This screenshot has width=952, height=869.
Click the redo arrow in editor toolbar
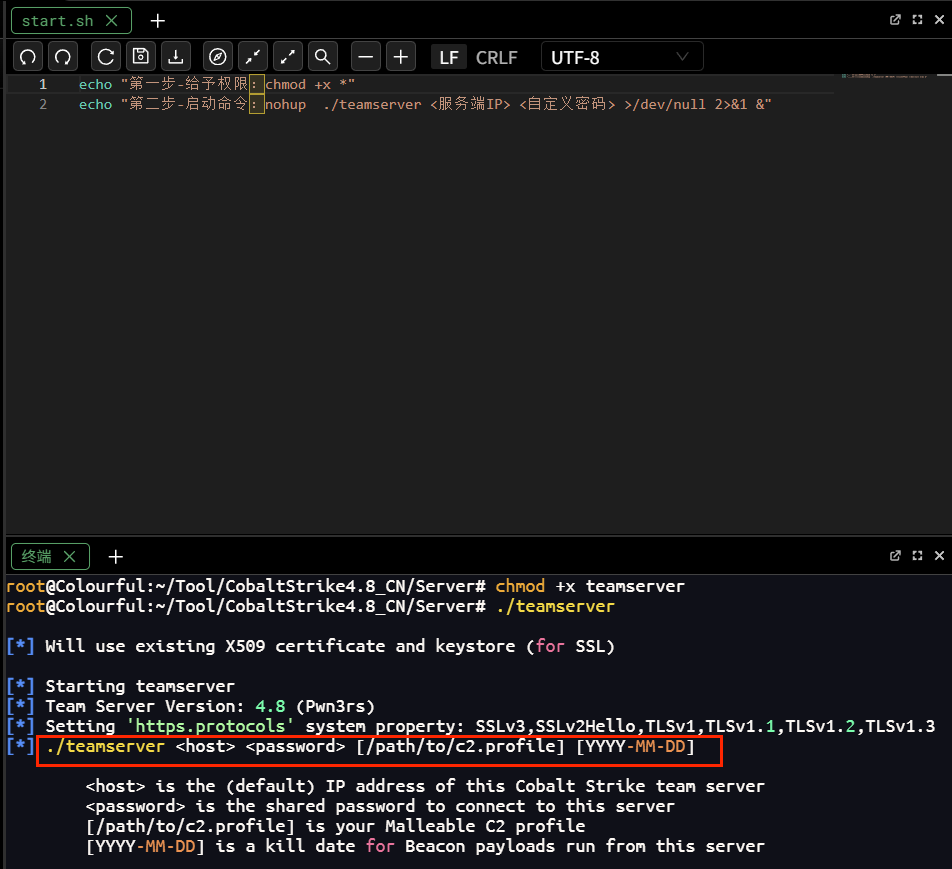coord(63,57)
